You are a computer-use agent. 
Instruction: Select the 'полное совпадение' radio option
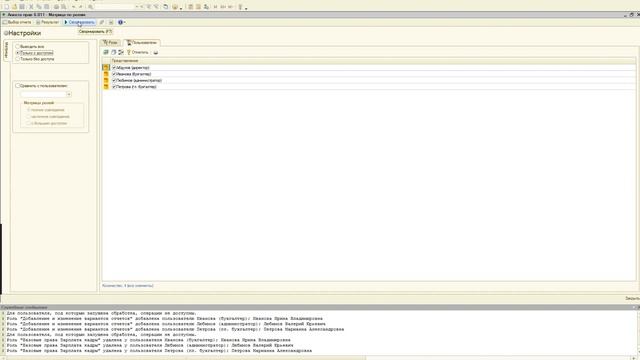point(28,110)
